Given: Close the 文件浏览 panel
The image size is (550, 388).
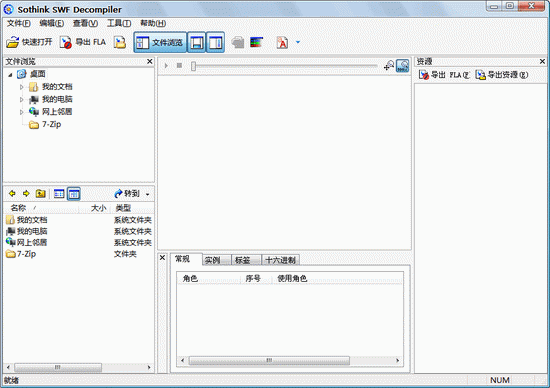Looking at the screenshot, I should pyautogui.click(x=150, y=61).
